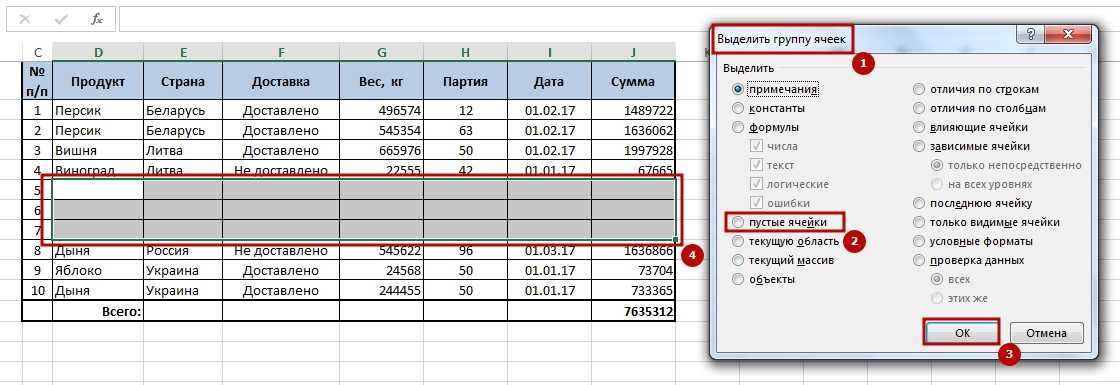Click date cell 01.03.17
This screenshot has width=1120, height=385.
(550, 251)
